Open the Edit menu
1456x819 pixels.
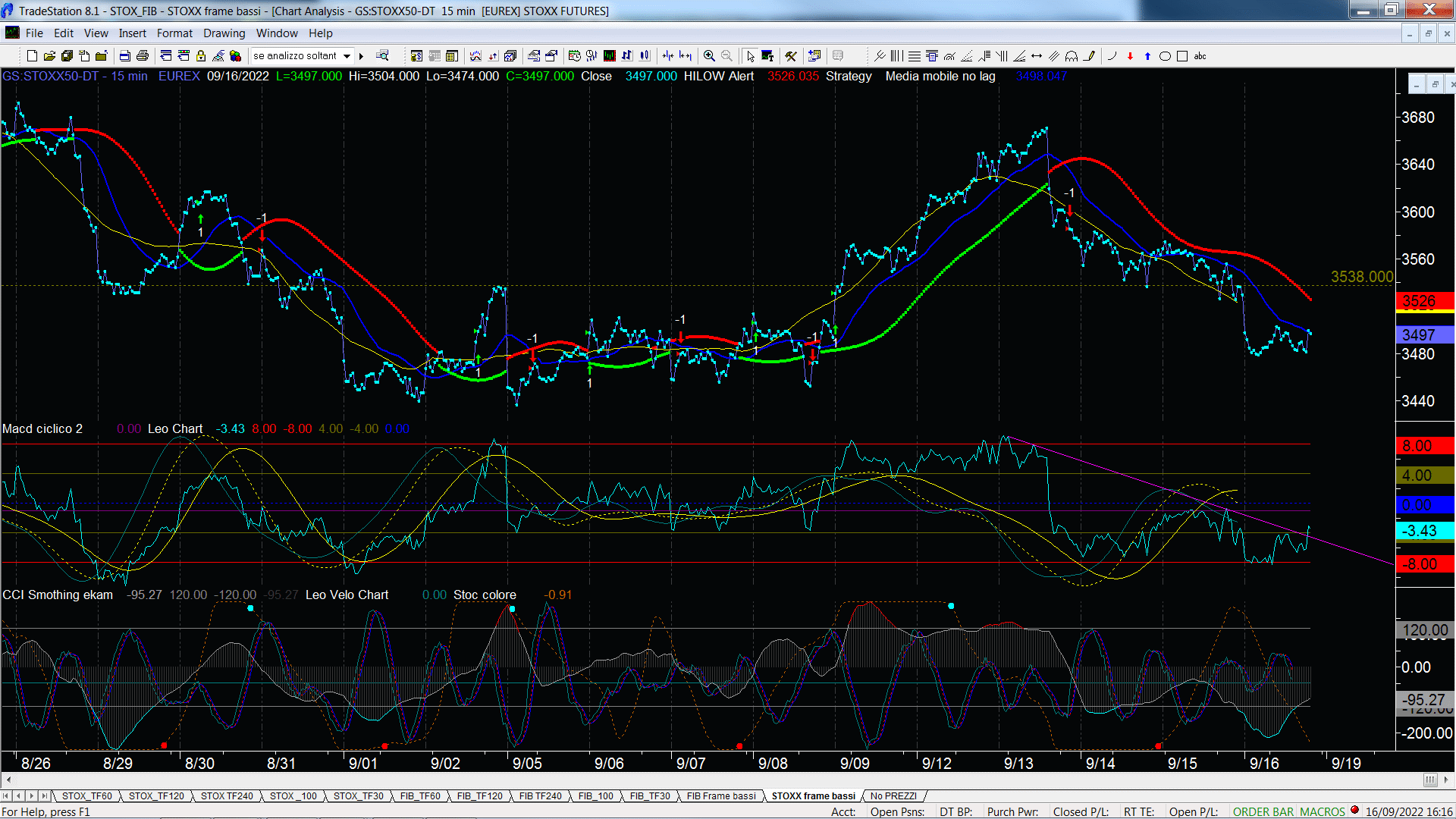[64, 33]
